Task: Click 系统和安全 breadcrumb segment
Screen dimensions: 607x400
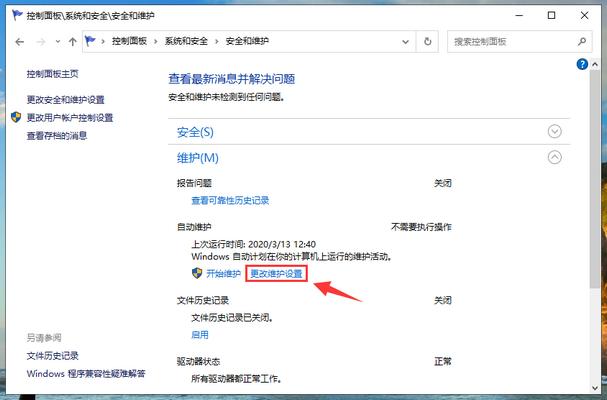Action: tap(186, 41)
